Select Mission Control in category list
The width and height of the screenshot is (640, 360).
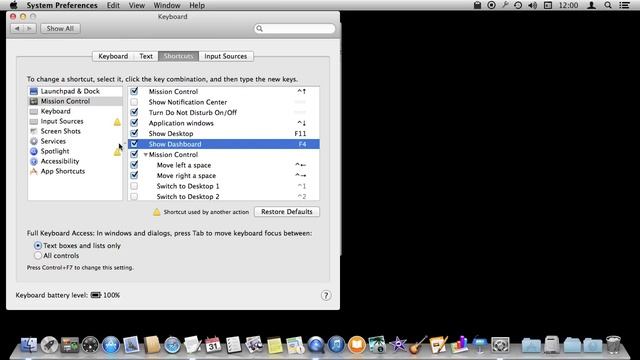[75, 101]
